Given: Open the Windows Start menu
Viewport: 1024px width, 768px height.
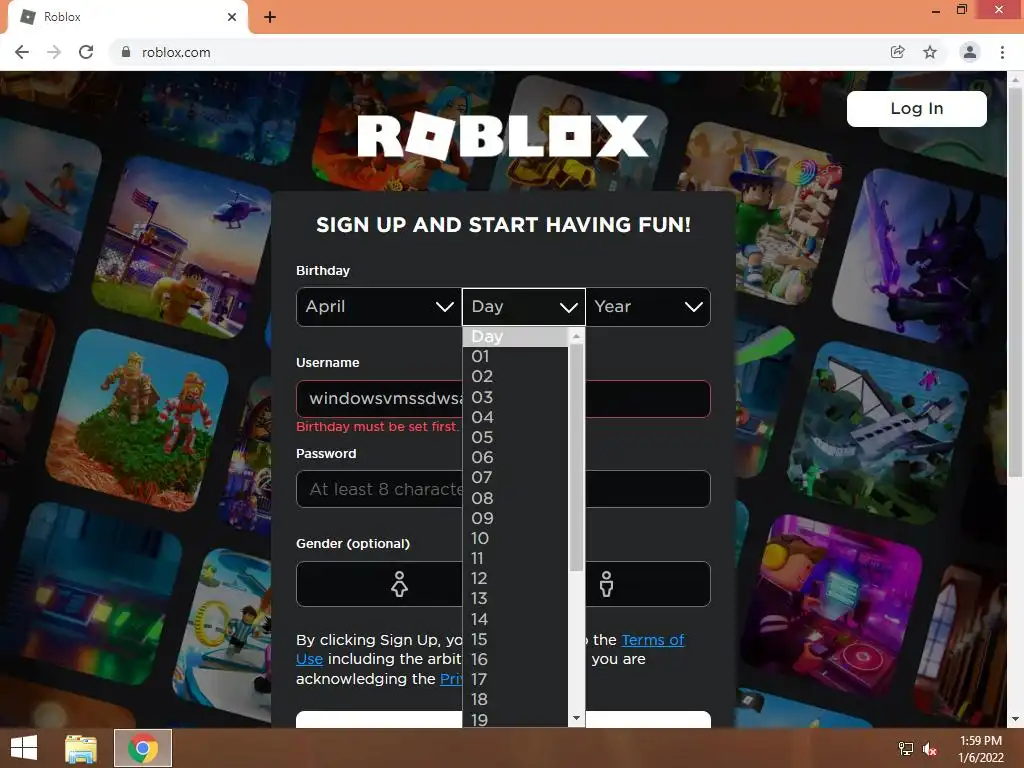Looking at the screenshot, I should [24, 748].
